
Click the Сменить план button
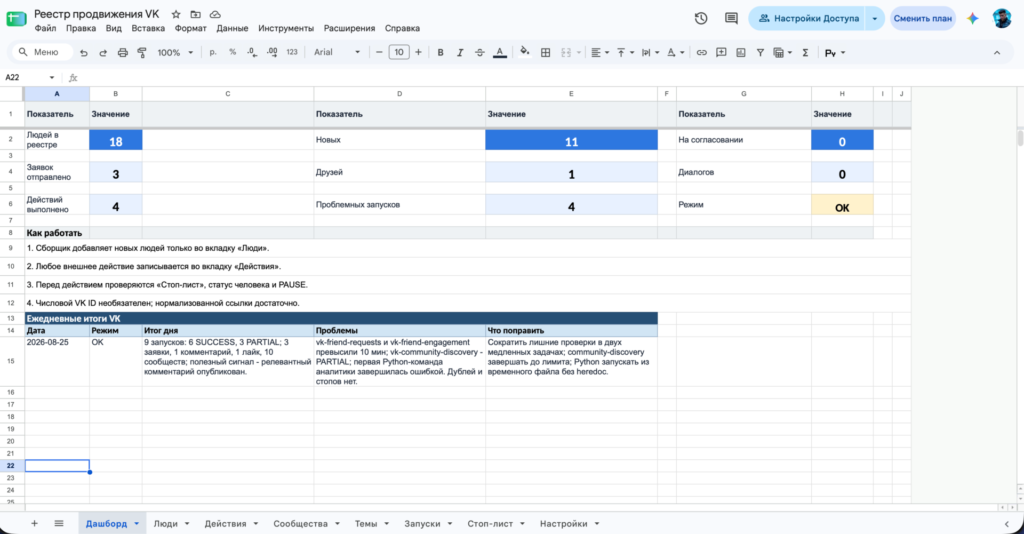click(923, 18)
